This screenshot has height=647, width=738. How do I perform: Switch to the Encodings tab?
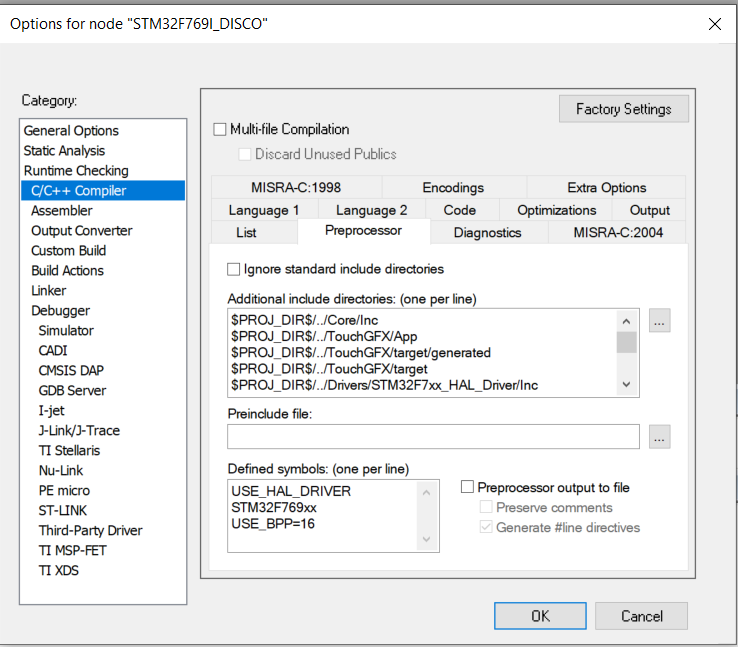coord(453,187)
